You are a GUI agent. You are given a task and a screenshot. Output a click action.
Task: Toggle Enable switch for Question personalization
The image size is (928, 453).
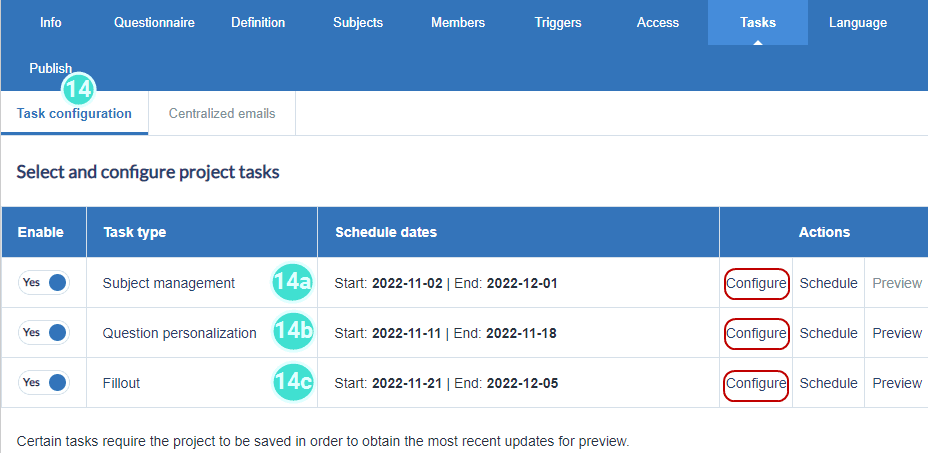point(44,332)
